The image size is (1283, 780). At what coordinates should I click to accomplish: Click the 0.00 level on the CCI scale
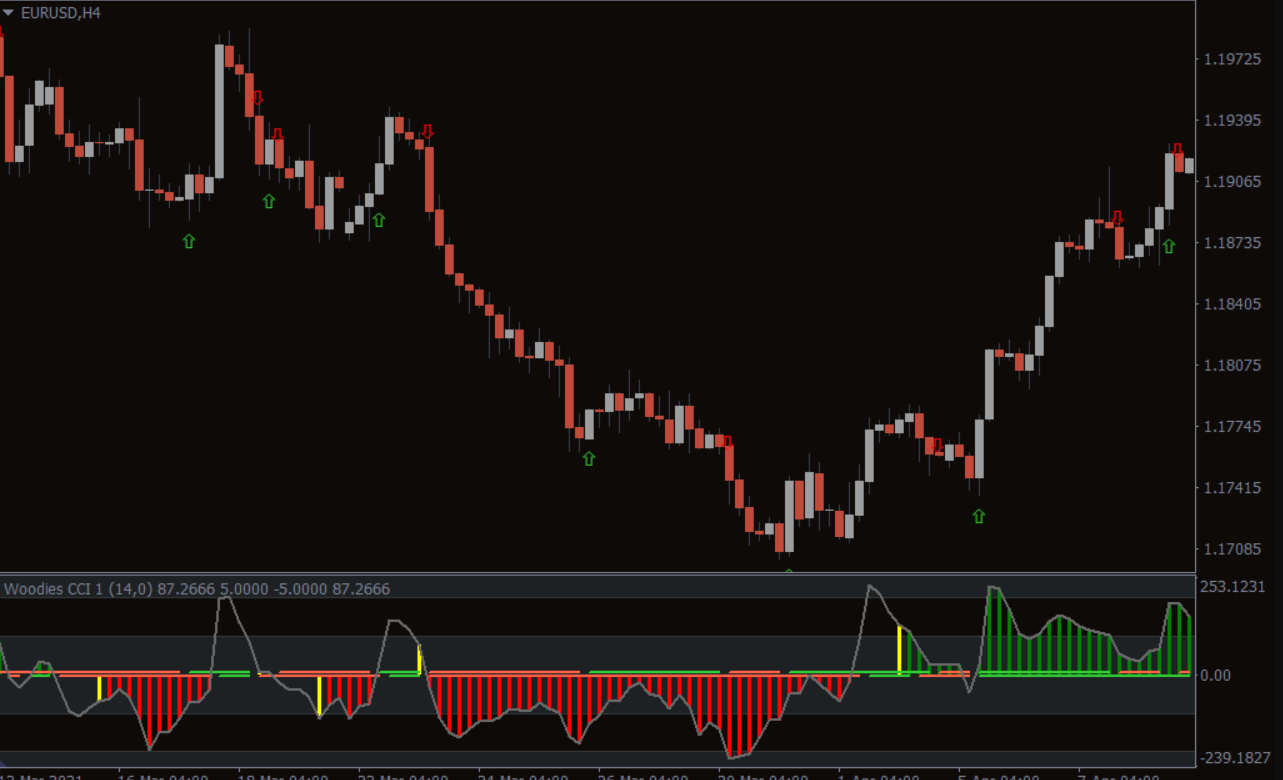click(1215, 676)
